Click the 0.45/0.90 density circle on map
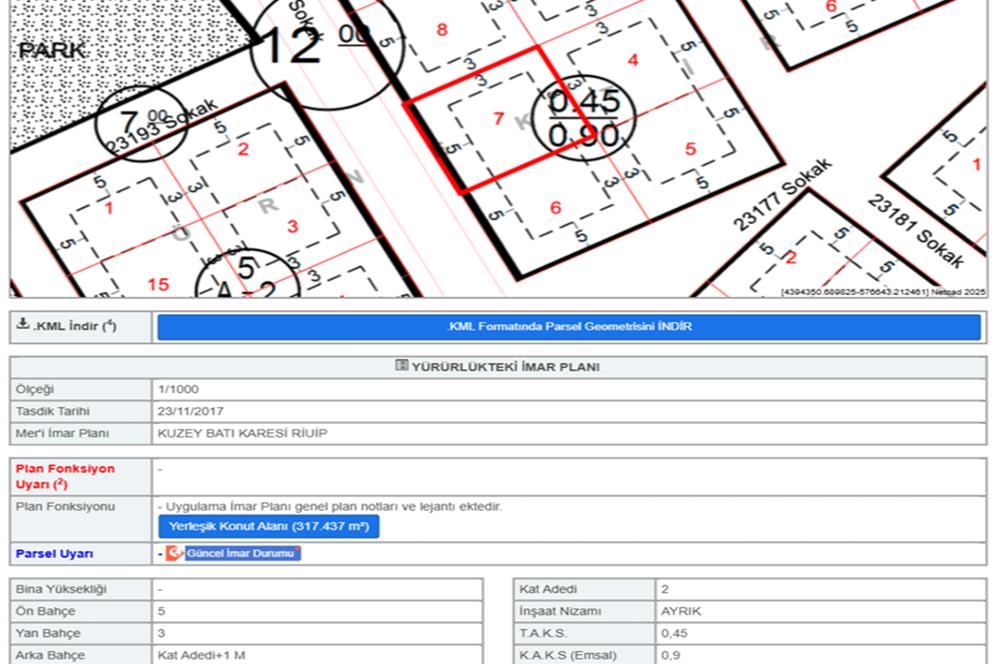Screen dimensions: 1000x664 point(585,118)
